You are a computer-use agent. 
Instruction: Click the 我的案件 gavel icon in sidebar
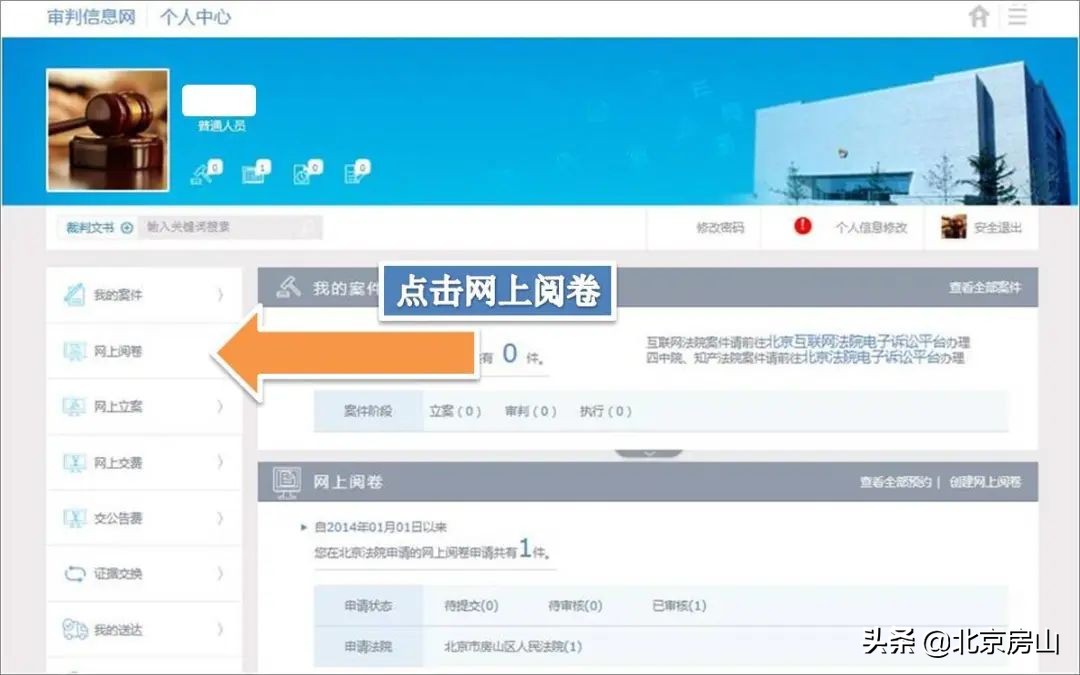tap(73, 293)
